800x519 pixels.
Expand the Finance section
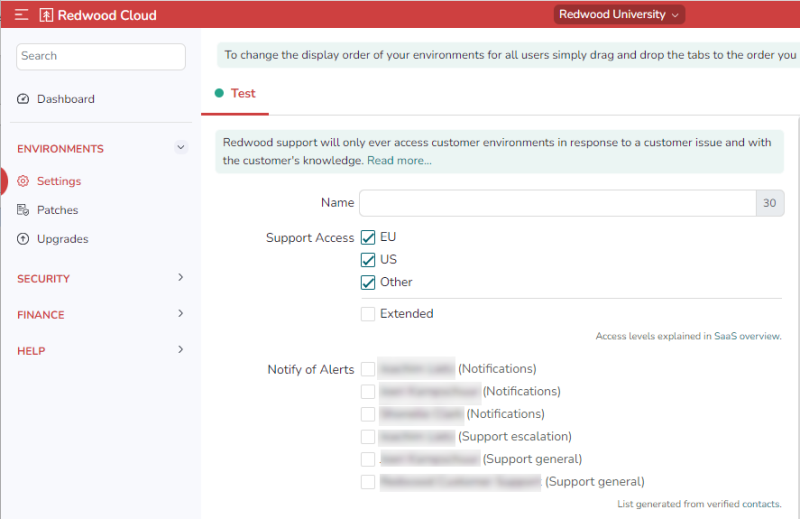click(x=181, y=314)
